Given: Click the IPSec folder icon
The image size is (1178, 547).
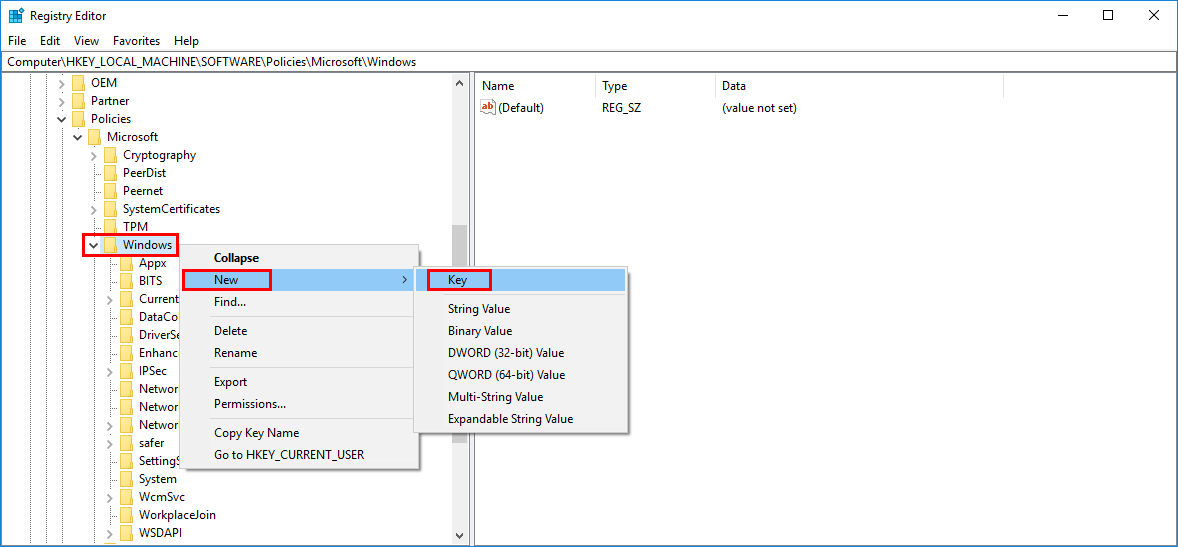Looking at the screenshot, I should 126,371.
